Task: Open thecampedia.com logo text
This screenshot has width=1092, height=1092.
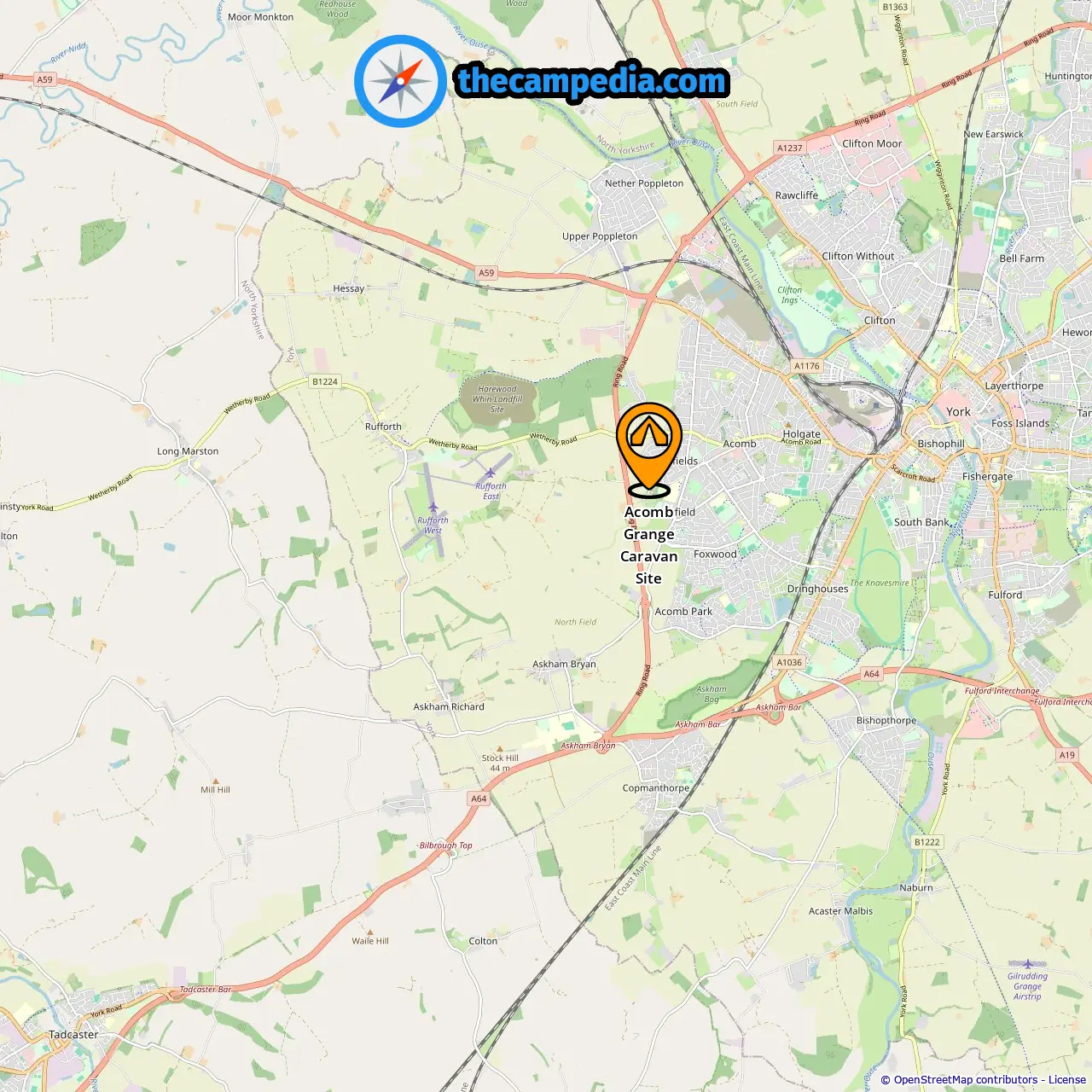Action: (592, 82)
